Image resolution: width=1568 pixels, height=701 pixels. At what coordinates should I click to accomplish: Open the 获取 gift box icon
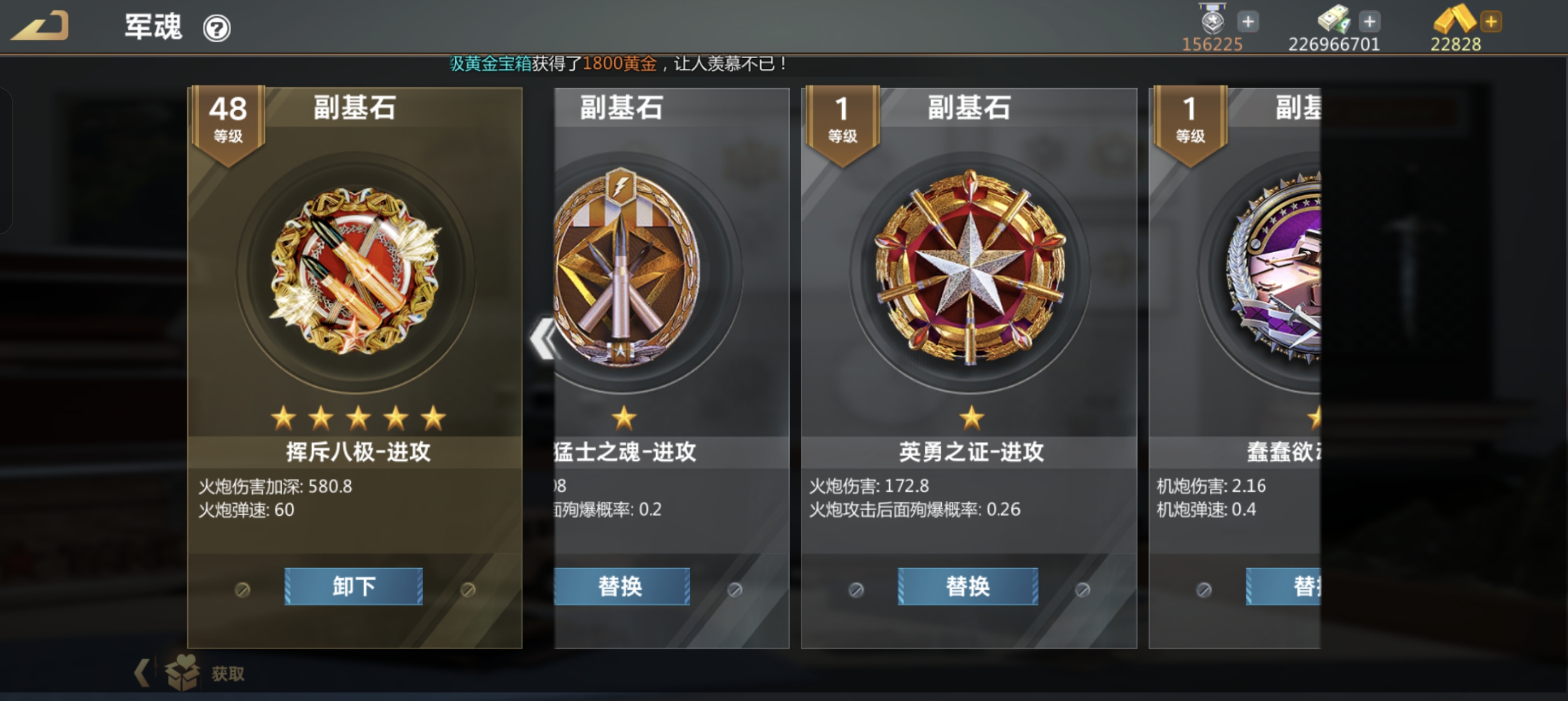182,672
